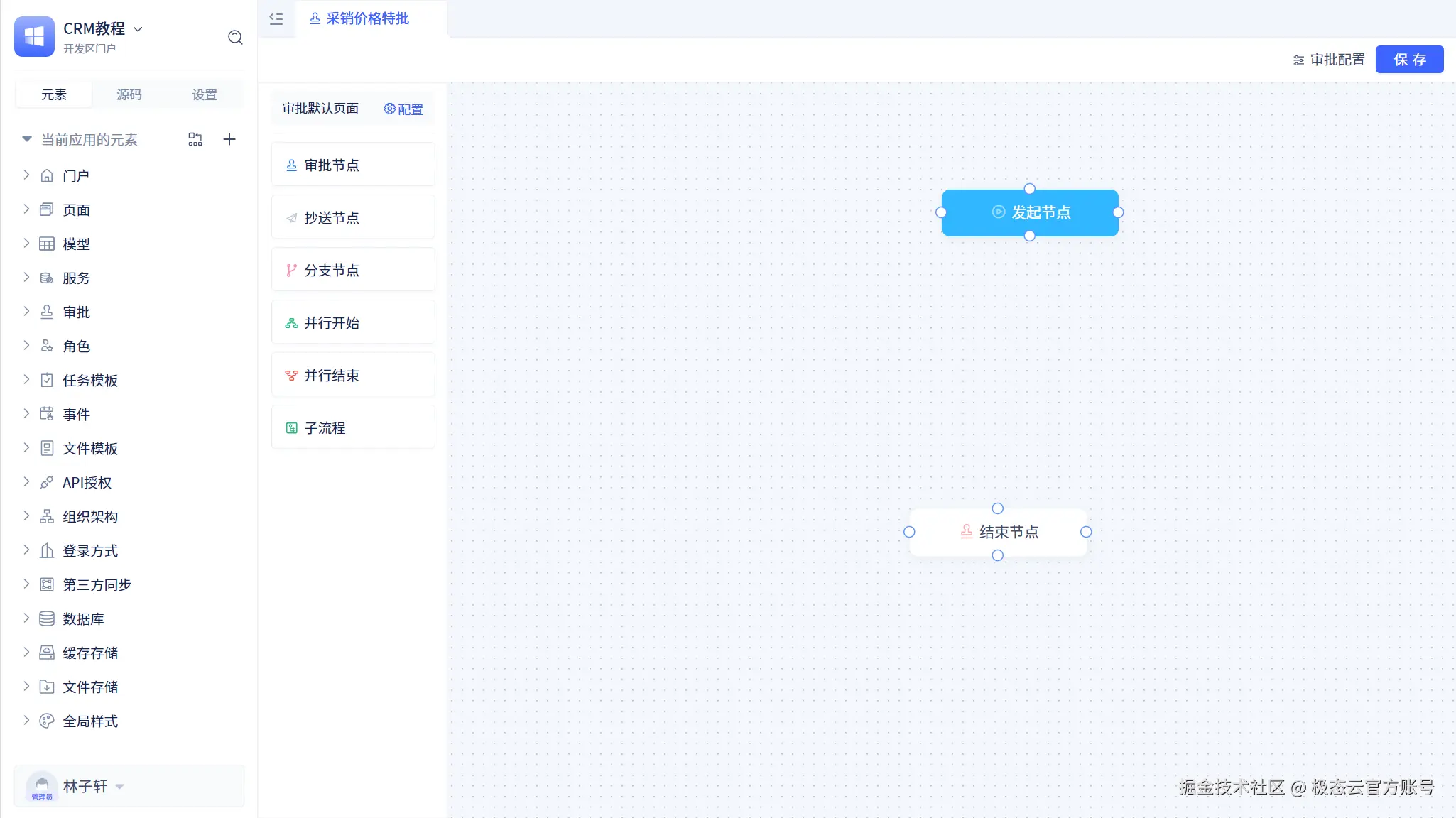The width and height of the screenshot is (1456, 818).
Task: Switch to the 源码 tab
Action: coord(129,94)
